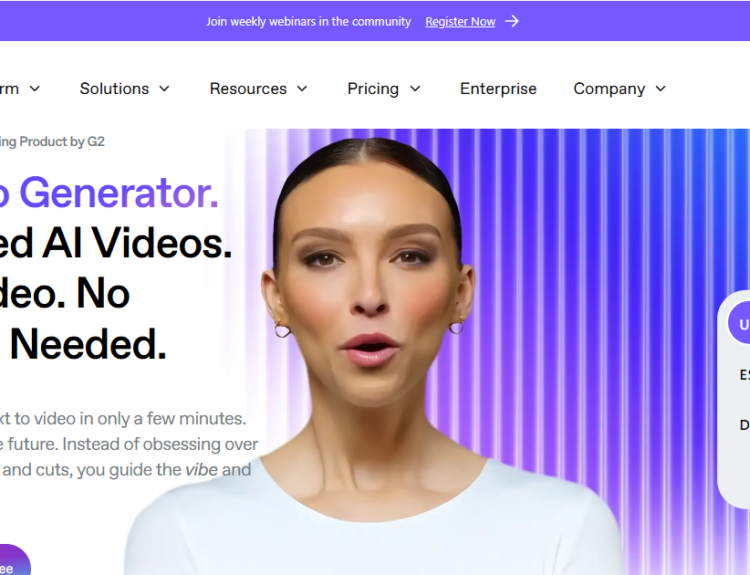The height and width of the screenshot is (575, 750).
Task: Click the arrow icon beside Register Now
Action: click(x=512, y=21)
